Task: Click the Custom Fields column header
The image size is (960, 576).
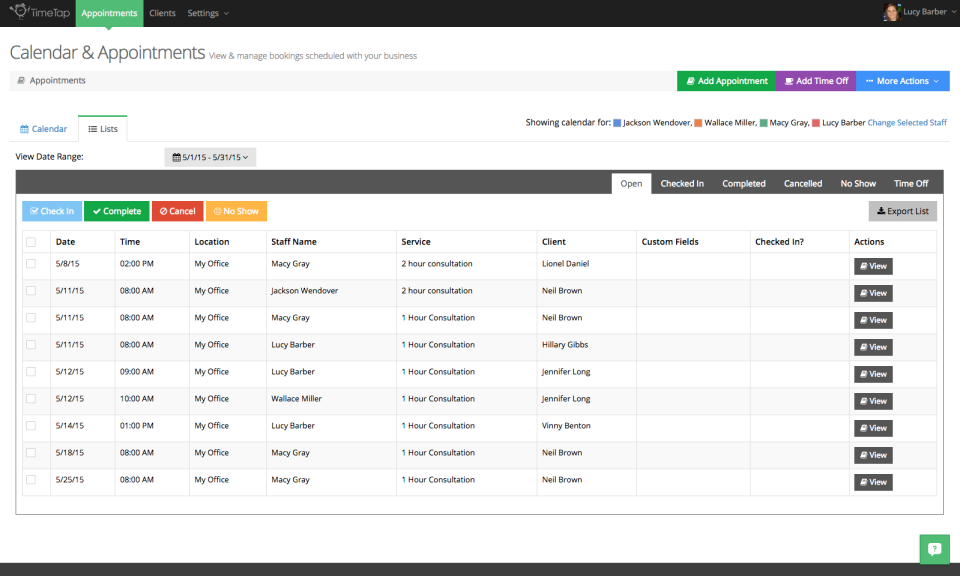Action: [670, 242]
